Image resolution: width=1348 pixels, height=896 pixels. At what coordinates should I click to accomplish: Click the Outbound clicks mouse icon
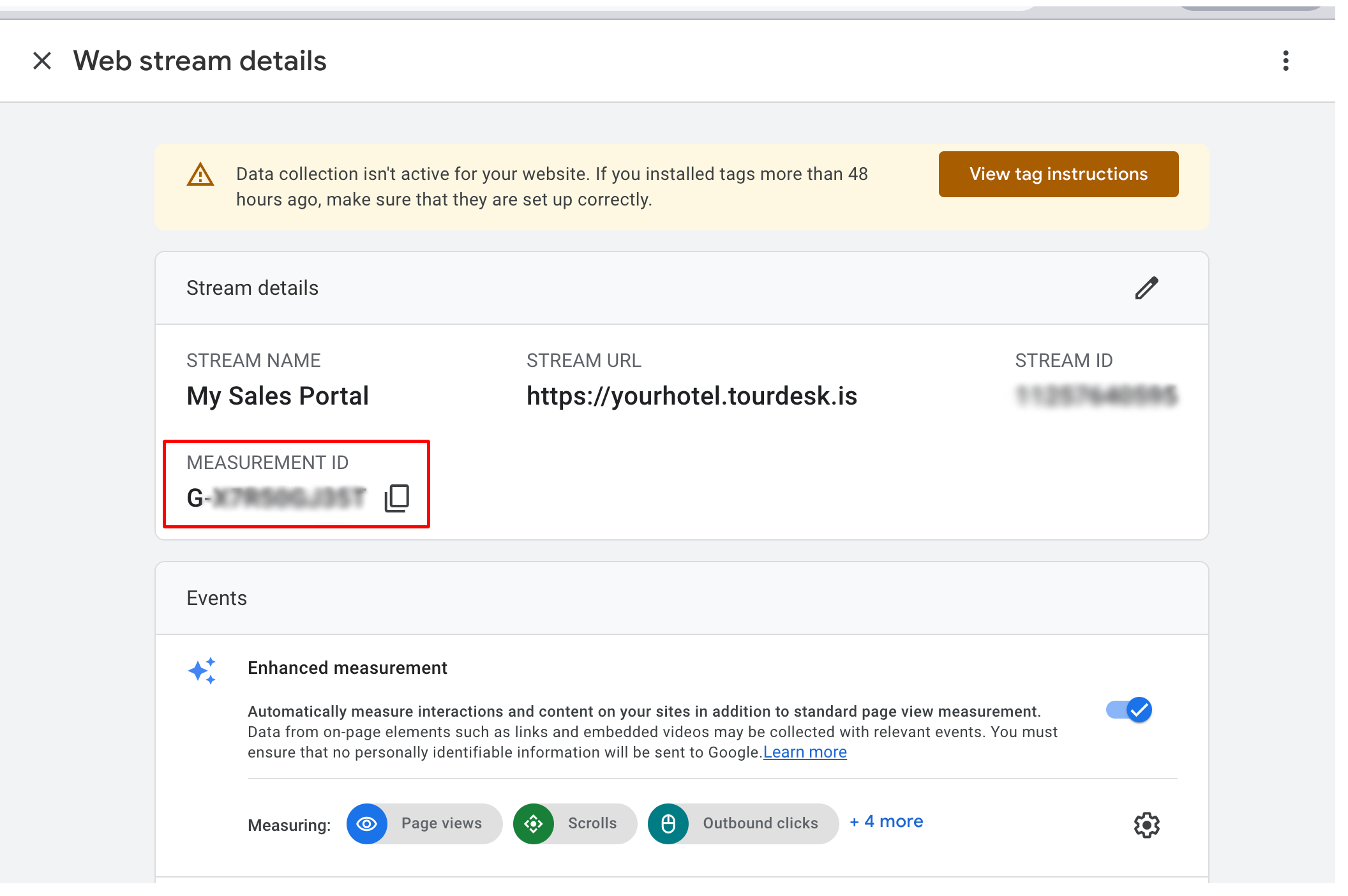tap(668, 824)
